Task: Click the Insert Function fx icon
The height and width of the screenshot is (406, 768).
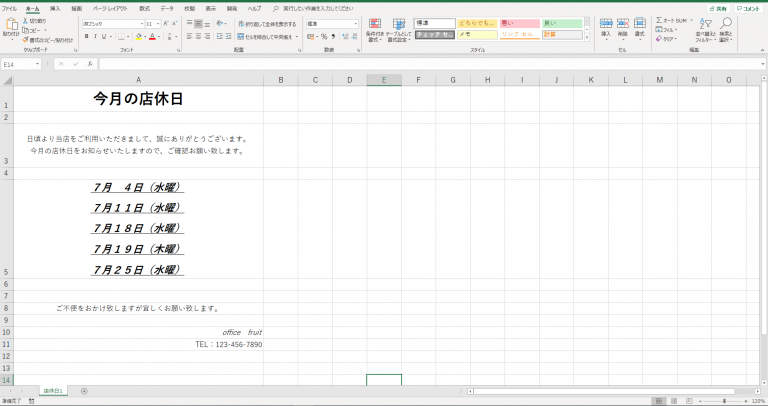Action: click(87, 64)
